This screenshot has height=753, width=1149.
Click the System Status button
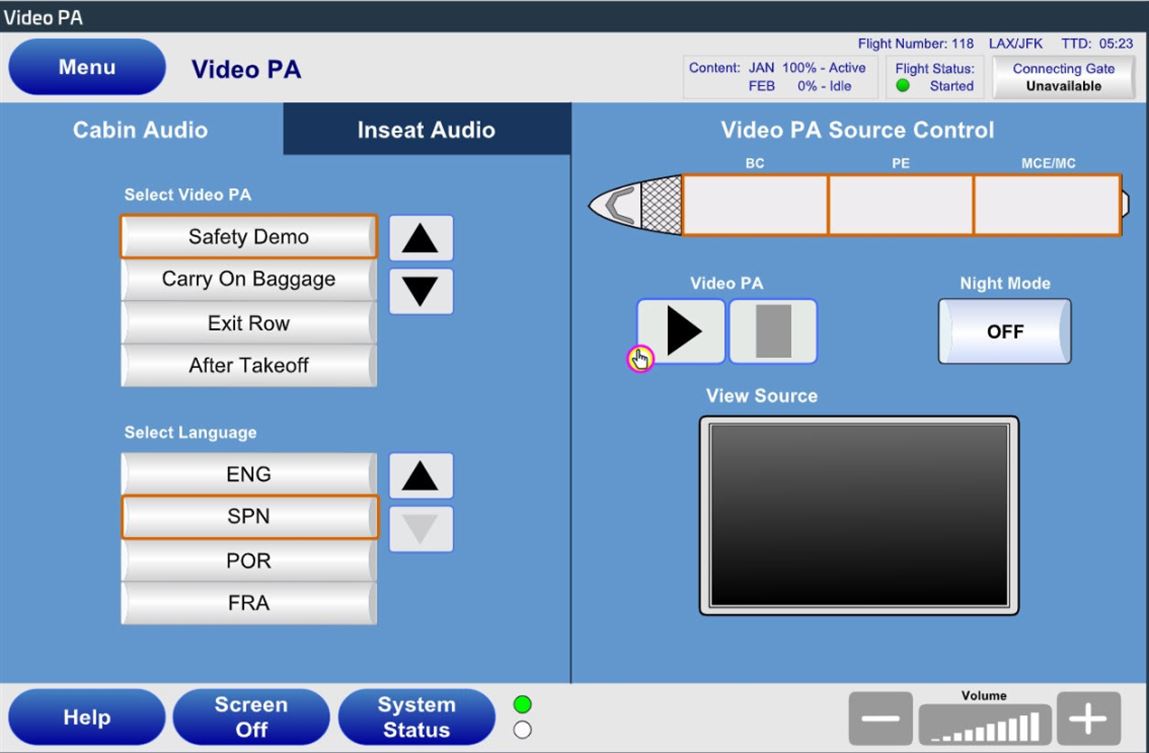click(x=416, y=717)
